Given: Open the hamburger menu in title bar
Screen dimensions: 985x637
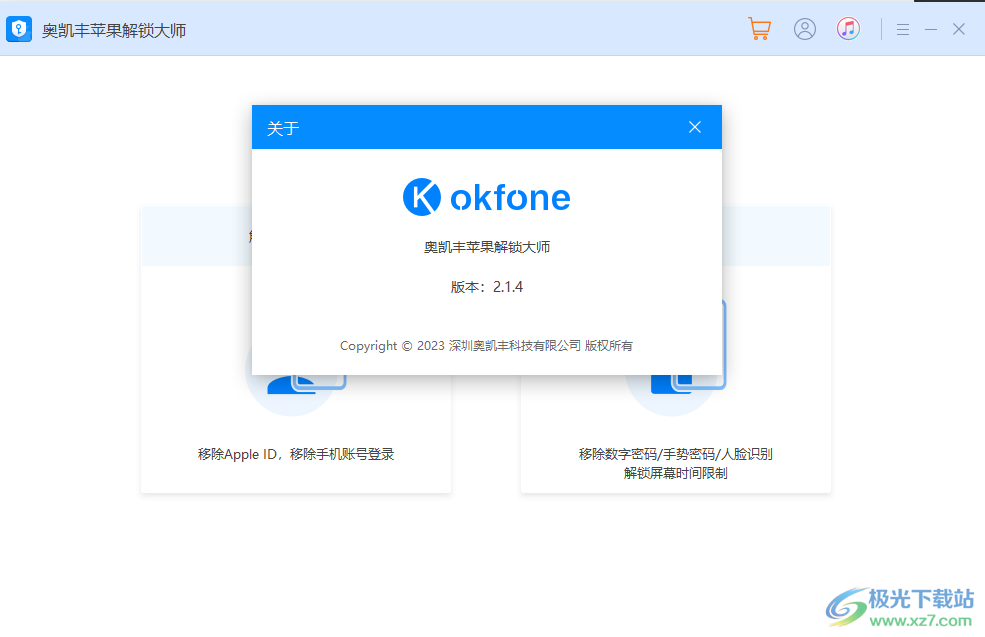Looking at the screenshot, I should [903, 30].
